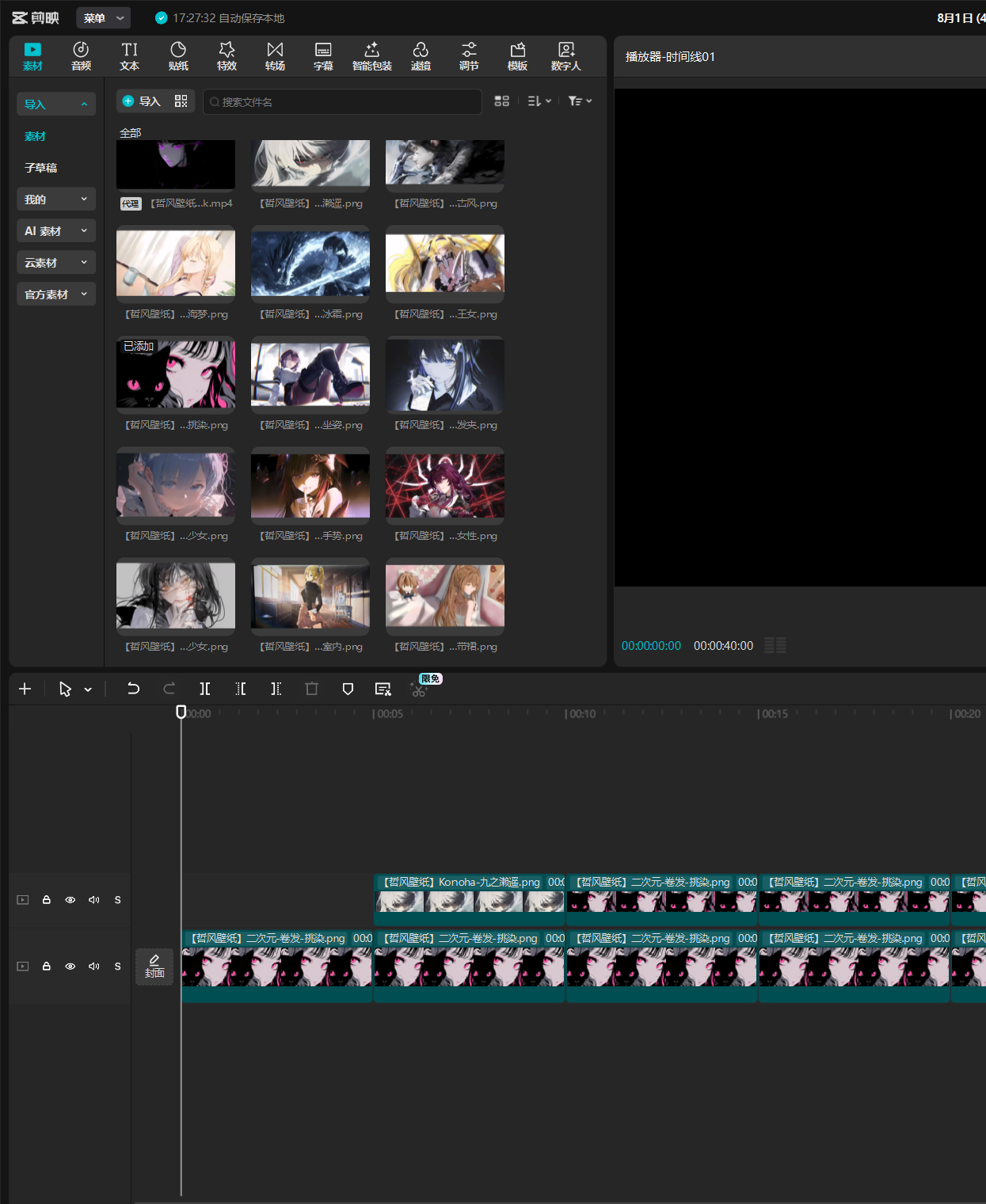The height and width of the screenshot is (1204, 986).
Task: Select 素材 under the import sidebar
Action: (x=35, y=136)
